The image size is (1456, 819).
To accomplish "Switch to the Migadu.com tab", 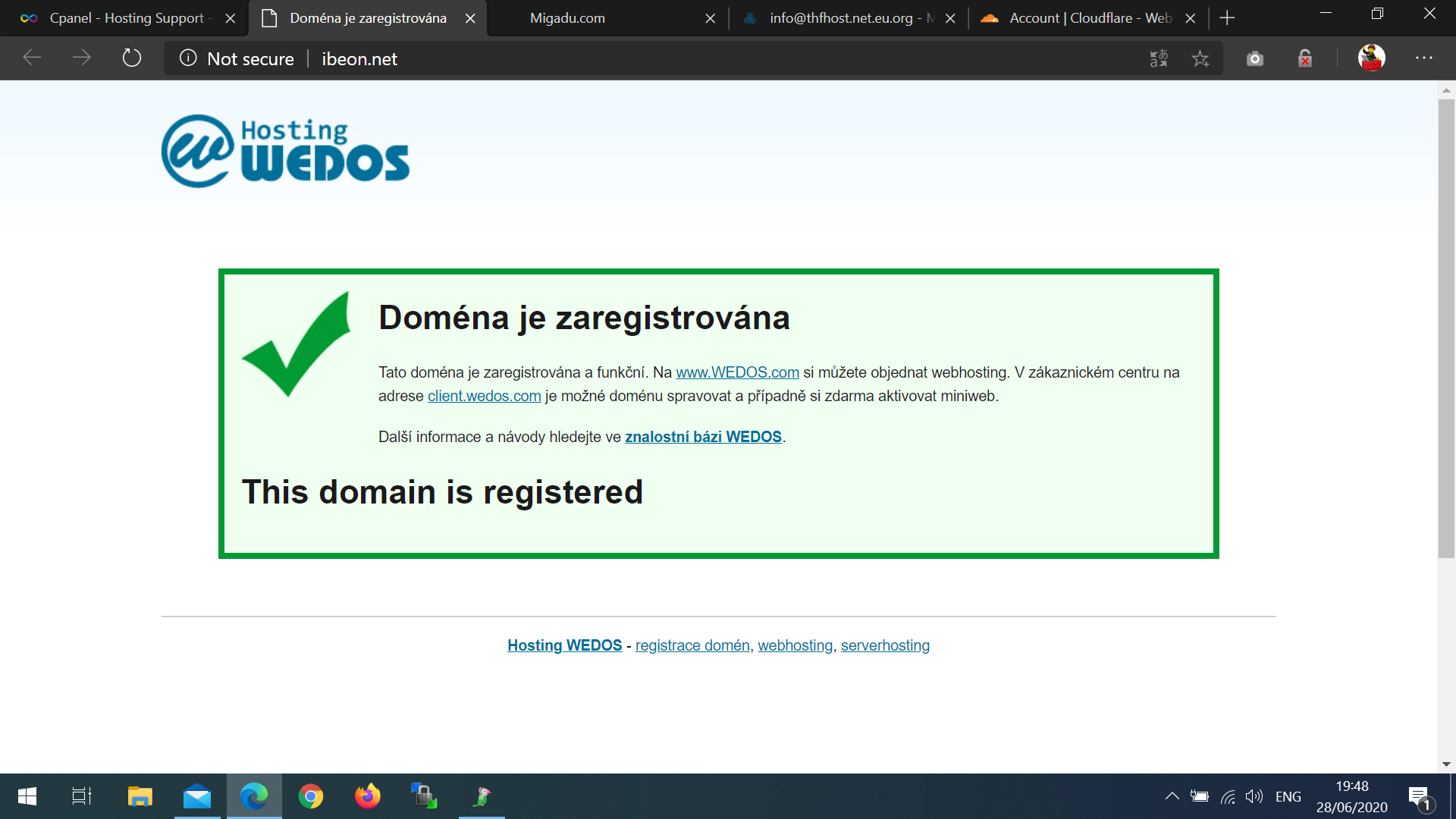I will (567, 18).
